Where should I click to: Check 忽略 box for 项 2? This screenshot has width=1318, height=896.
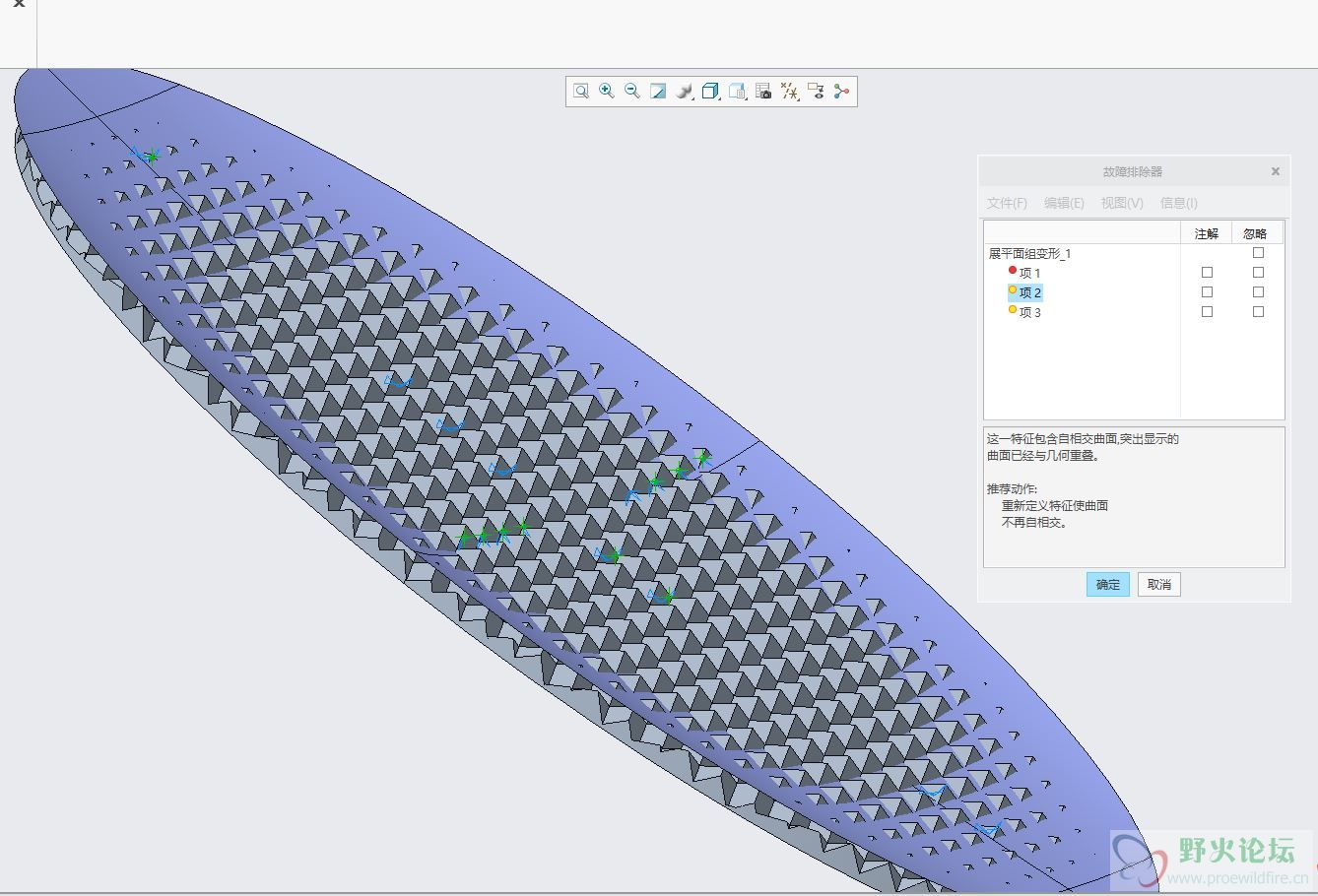coord(1258,292)
